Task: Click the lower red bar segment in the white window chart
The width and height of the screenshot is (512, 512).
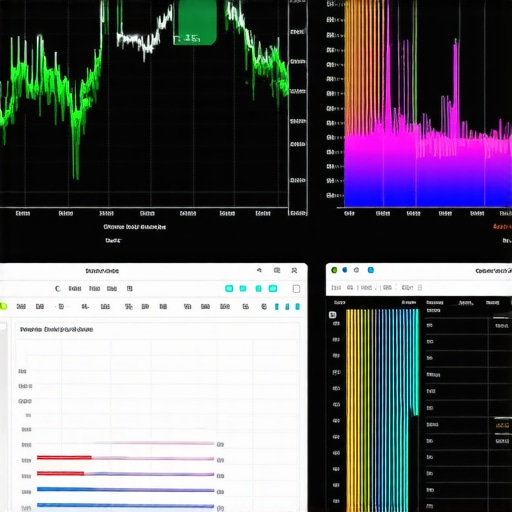Action: point(60,473)
